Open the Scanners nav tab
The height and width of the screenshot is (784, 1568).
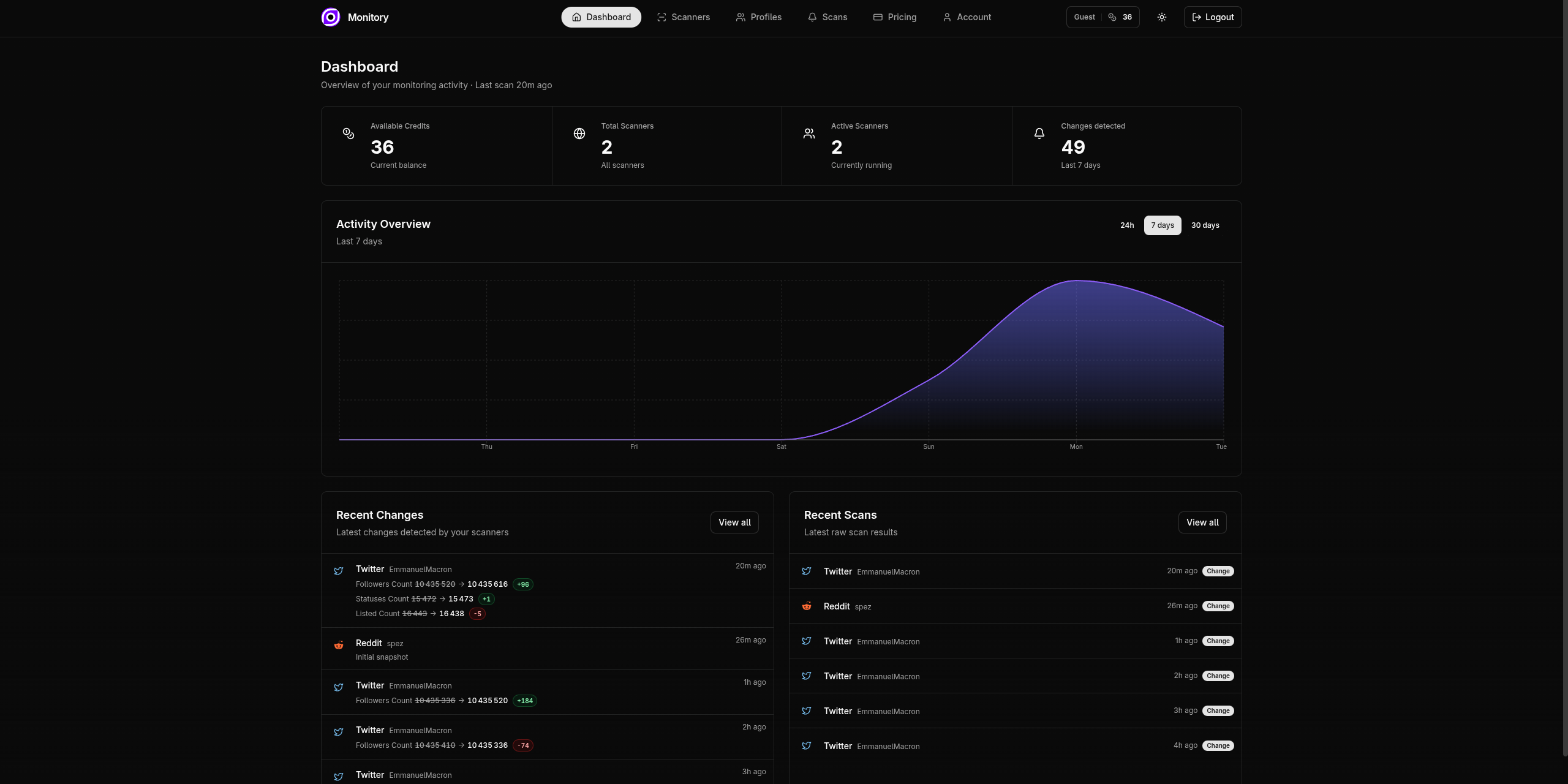(x=683, y=17)
